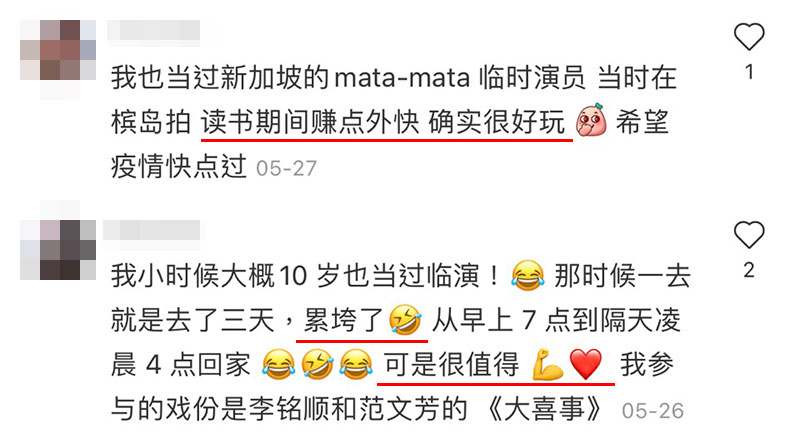
Task: Click the 05-27 comment timestamp
Action: 286,168
